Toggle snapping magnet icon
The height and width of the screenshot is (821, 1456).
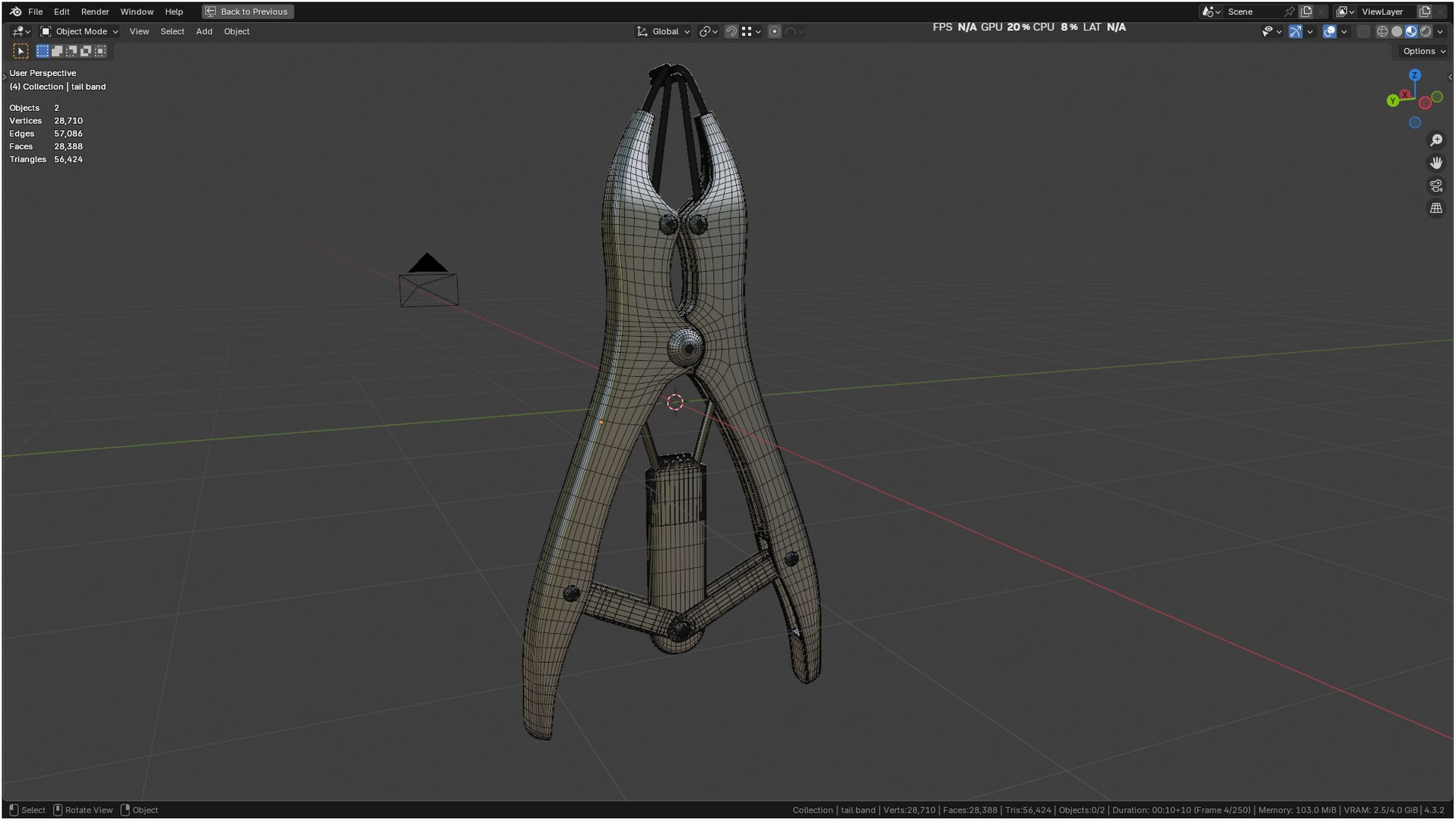(731, 31)
